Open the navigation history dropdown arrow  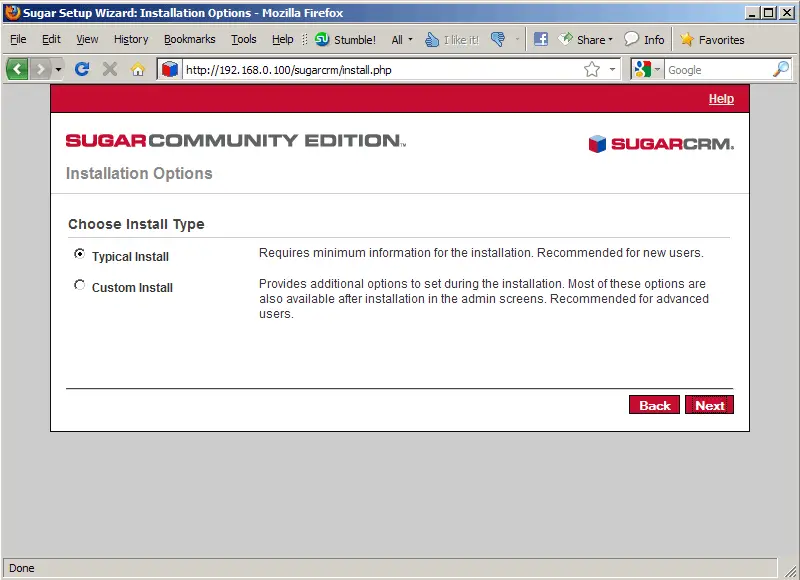[x=58, y=69]
